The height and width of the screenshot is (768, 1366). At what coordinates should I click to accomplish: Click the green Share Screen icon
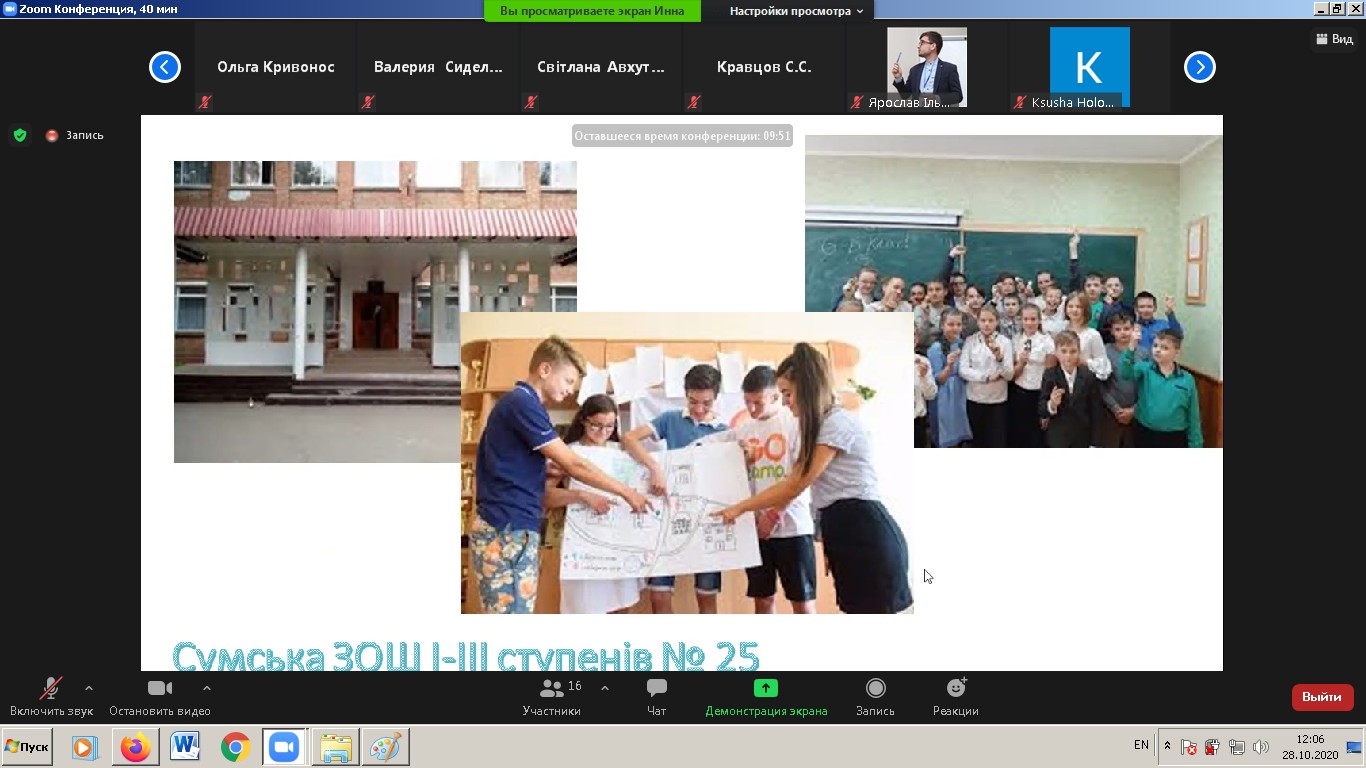[x=766, y=688]
